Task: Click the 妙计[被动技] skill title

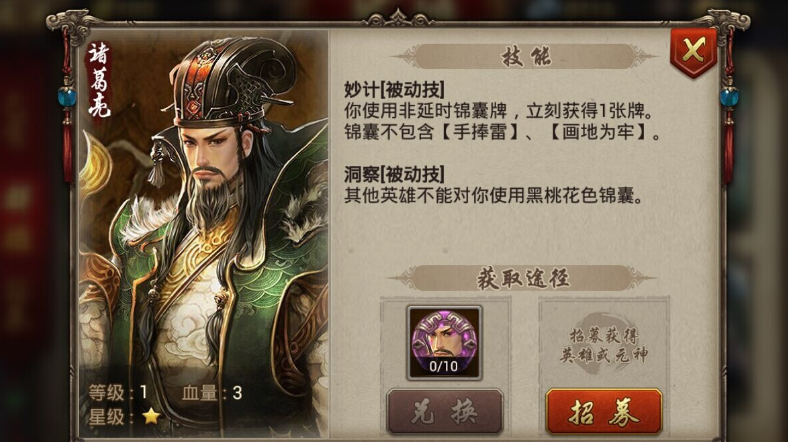Action: click(x=395, y=90)
